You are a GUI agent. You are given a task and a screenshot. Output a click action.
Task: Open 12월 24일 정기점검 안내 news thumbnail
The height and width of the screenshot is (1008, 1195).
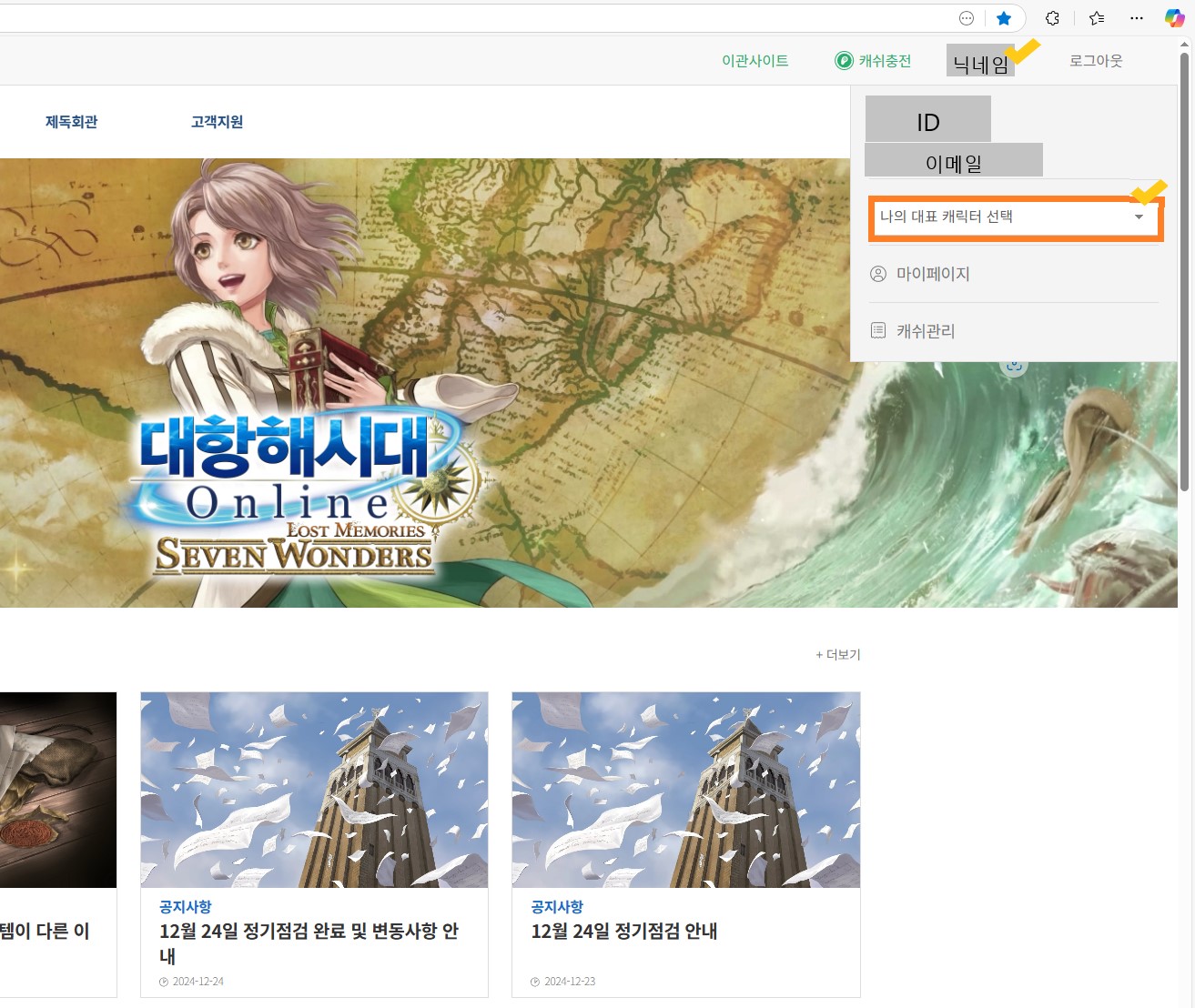[x=685, y=790]
